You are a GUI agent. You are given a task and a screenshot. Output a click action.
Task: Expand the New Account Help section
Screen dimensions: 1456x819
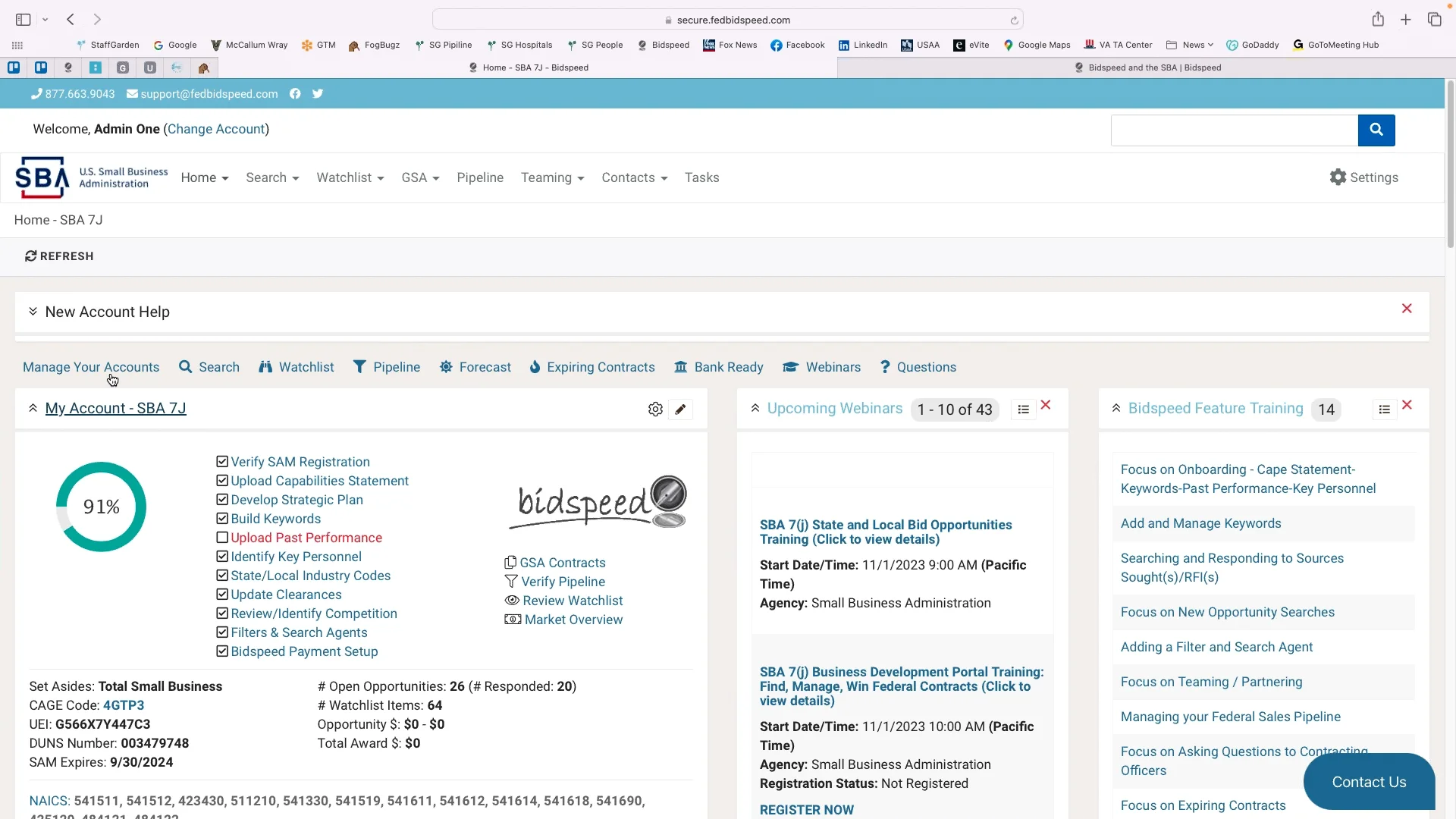pyautogui.click(x=33, y=312)
